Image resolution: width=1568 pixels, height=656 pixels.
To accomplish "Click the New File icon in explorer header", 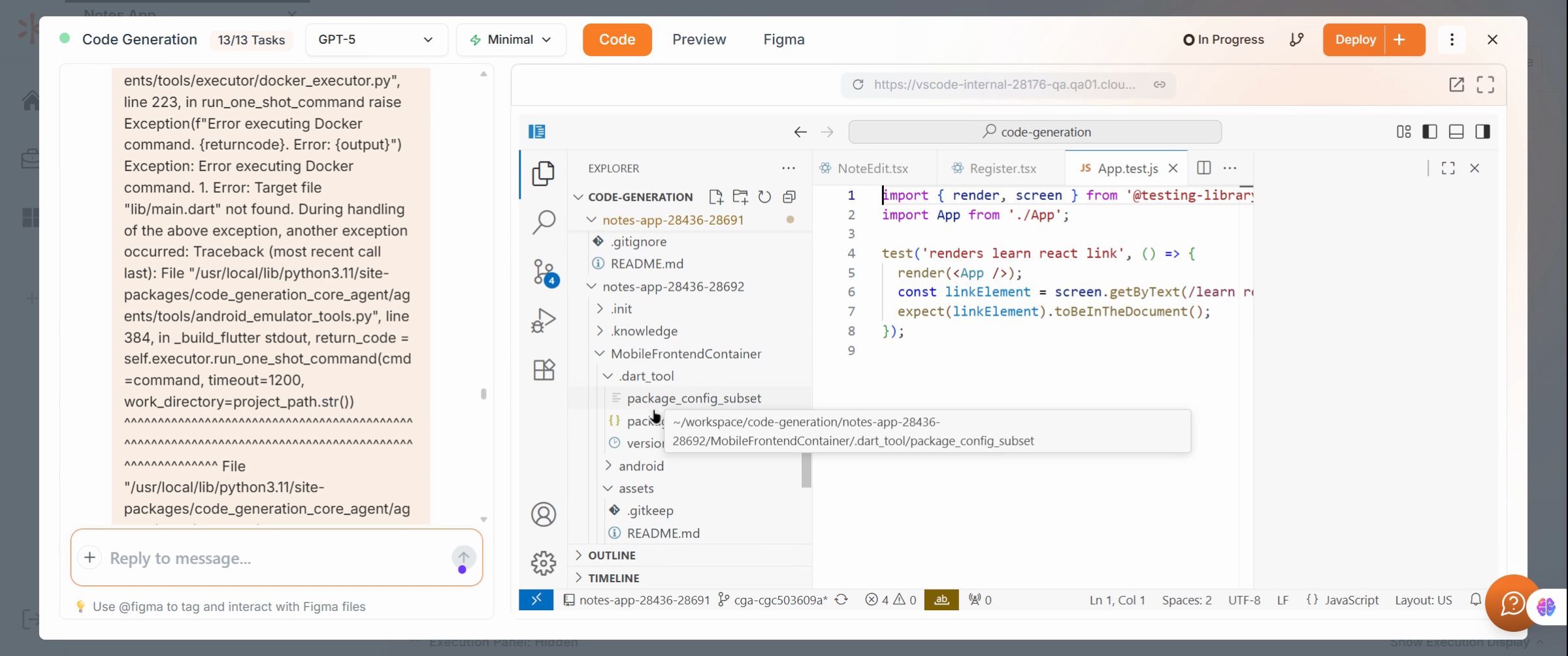I will 715,197.
